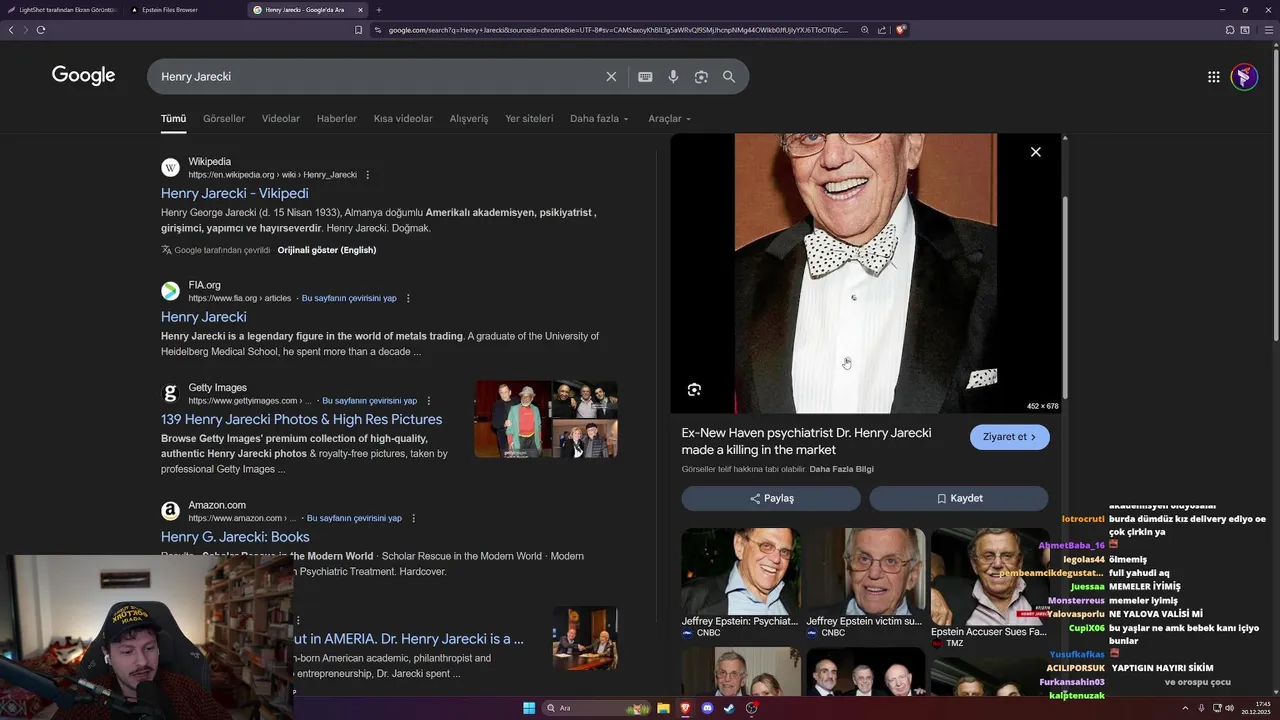Open OBS Studio from the taskbar
The image size is (1280, 720).
click(751, 708)
